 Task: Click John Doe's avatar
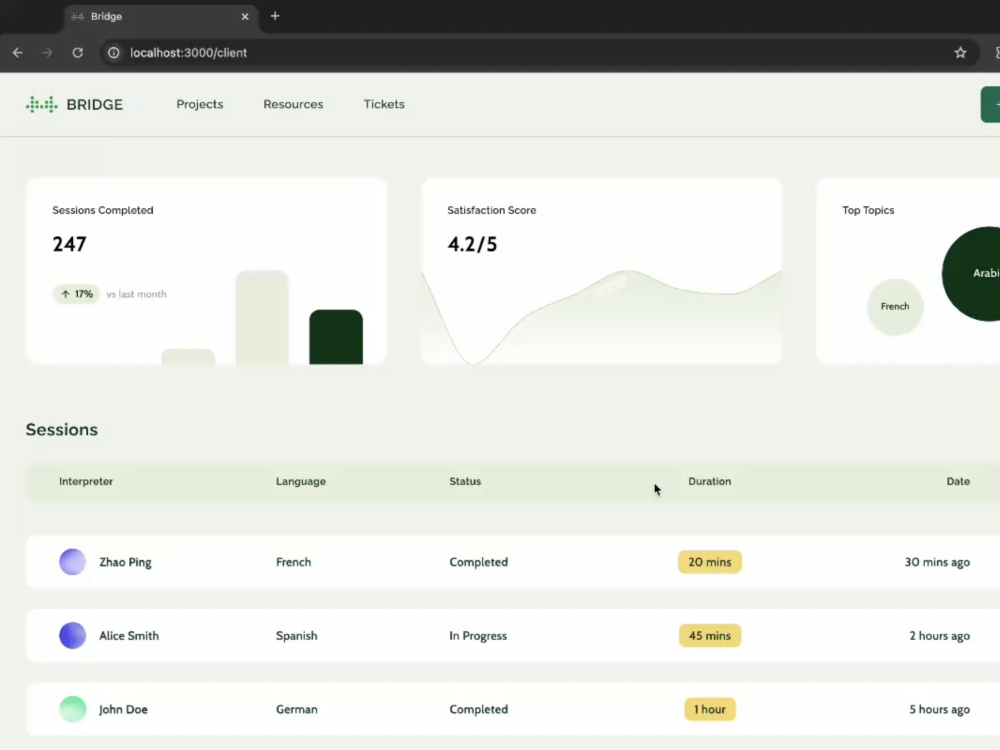(73, 709)
